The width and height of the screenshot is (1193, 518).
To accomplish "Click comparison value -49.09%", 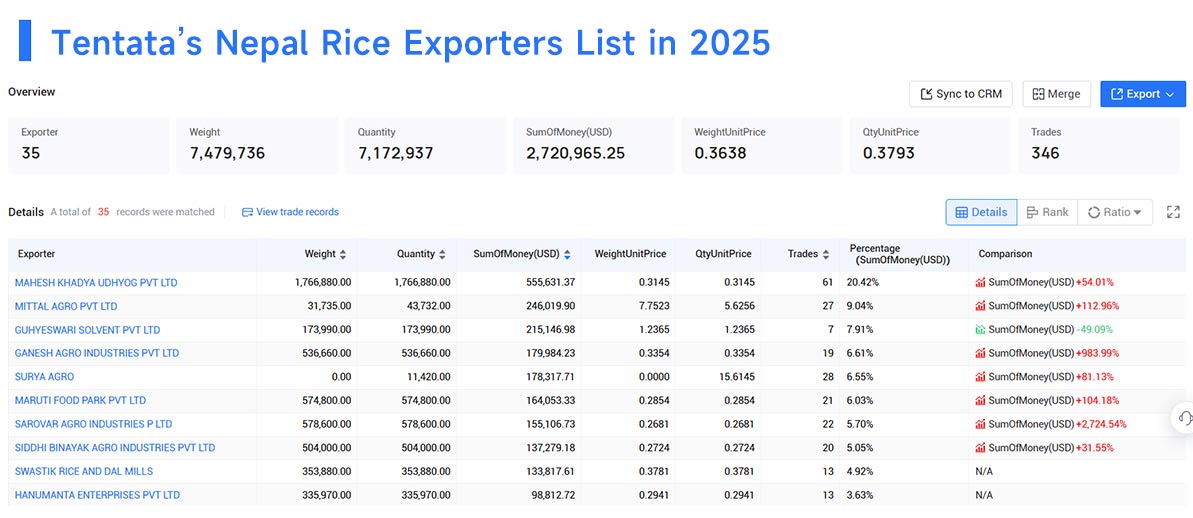I will [1095, 330].
